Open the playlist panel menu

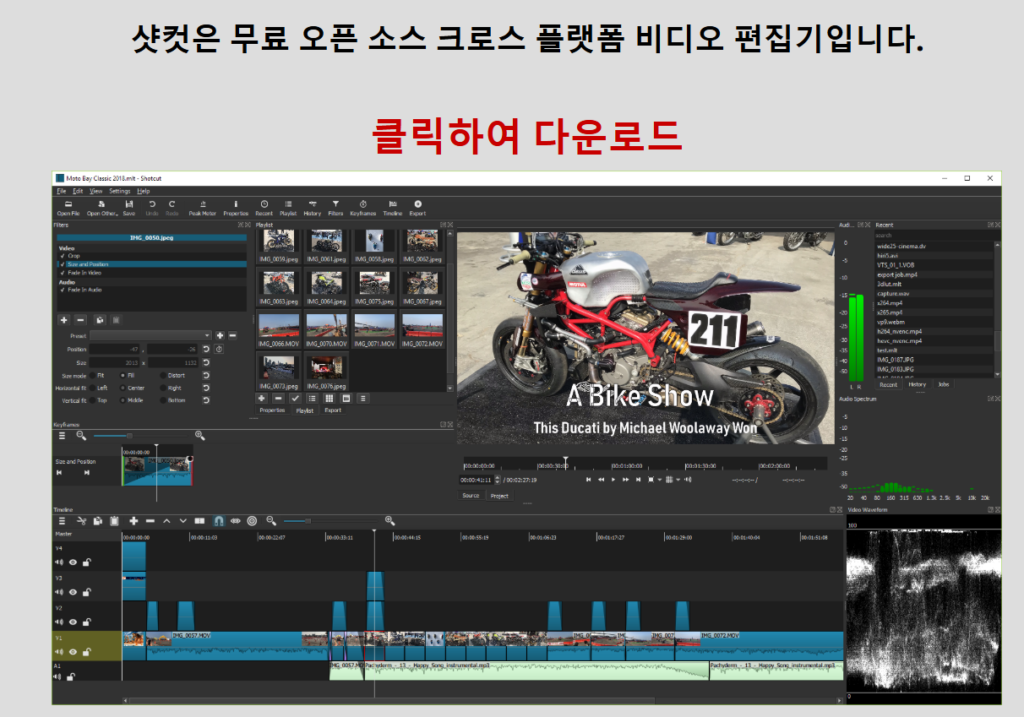click(363, 398)
